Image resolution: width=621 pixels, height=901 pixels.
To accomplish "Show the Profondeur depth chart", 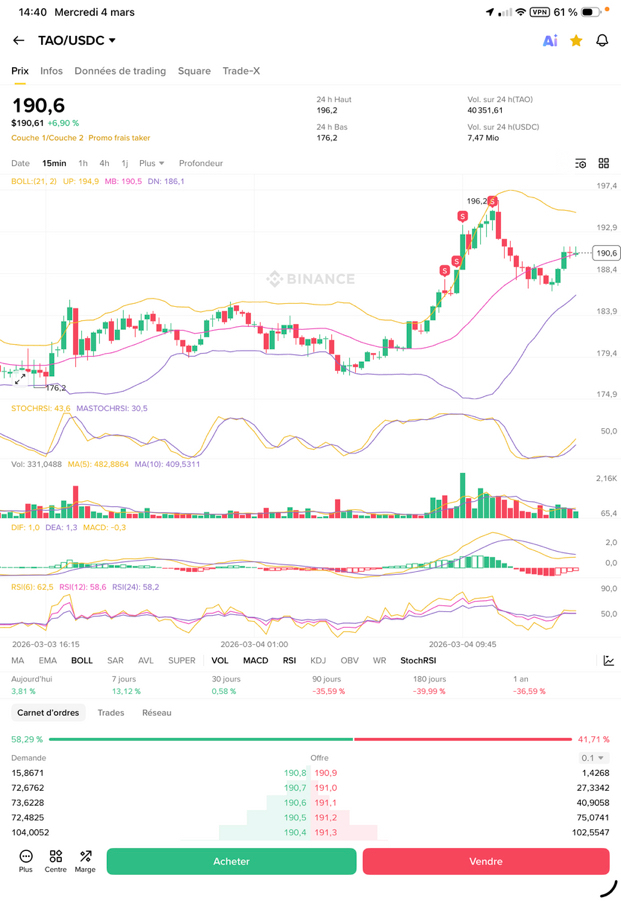I will 201,163.
